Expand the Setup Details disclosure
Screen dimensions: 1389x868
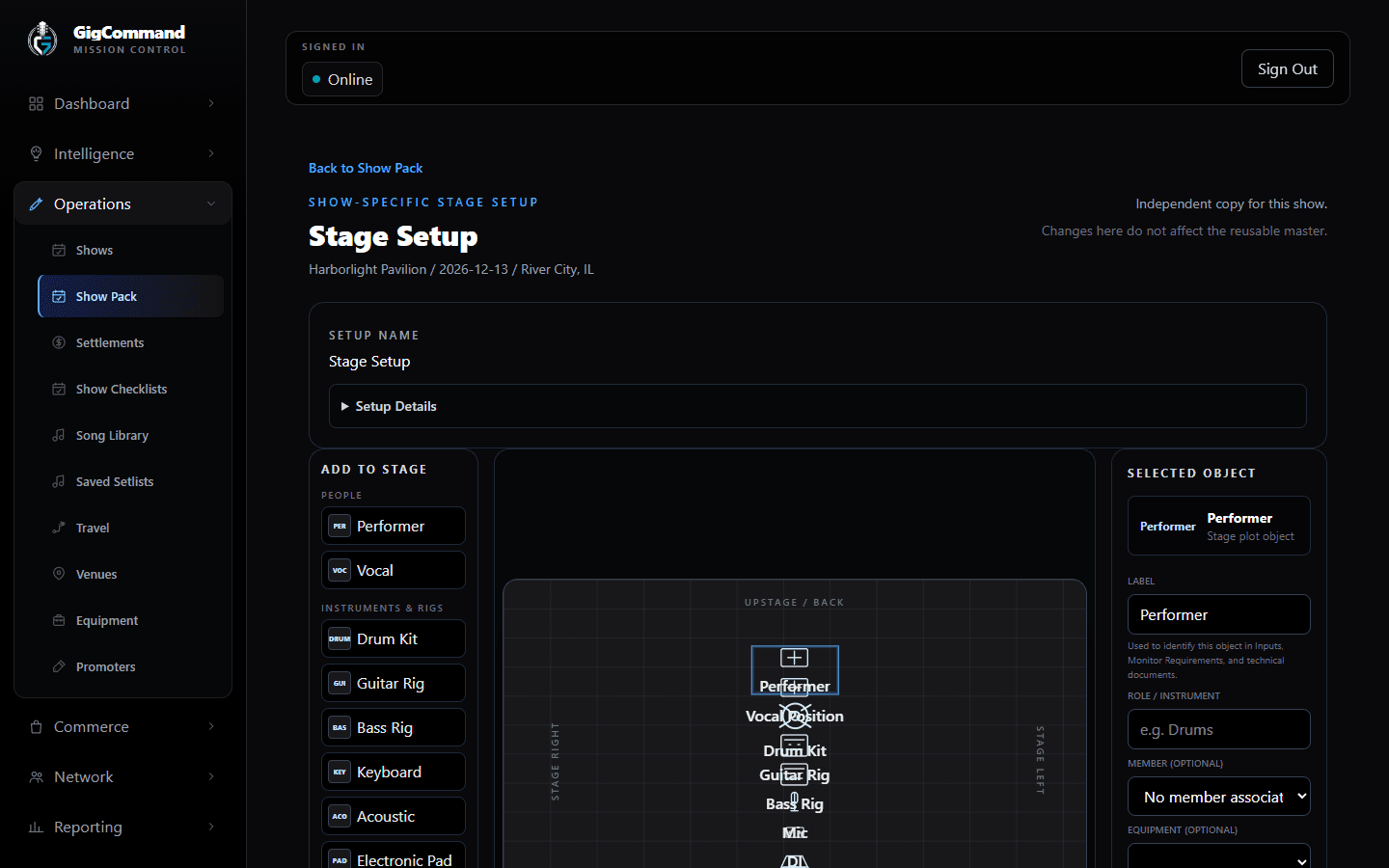[x=818, y=406]
